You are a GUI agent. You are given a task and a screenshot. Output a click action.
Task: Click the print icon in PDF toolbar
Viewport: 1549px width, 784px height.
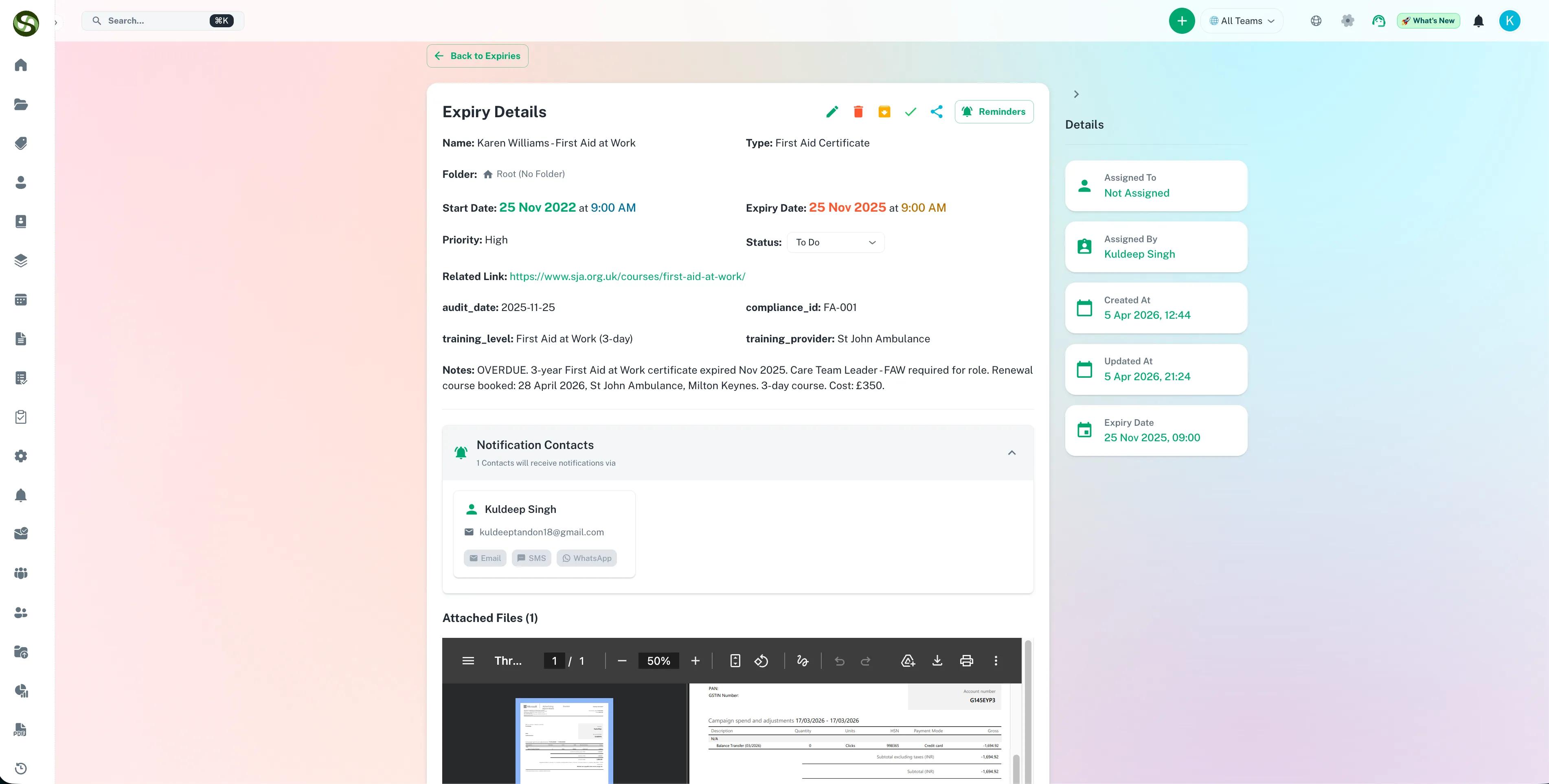[966, 661]
